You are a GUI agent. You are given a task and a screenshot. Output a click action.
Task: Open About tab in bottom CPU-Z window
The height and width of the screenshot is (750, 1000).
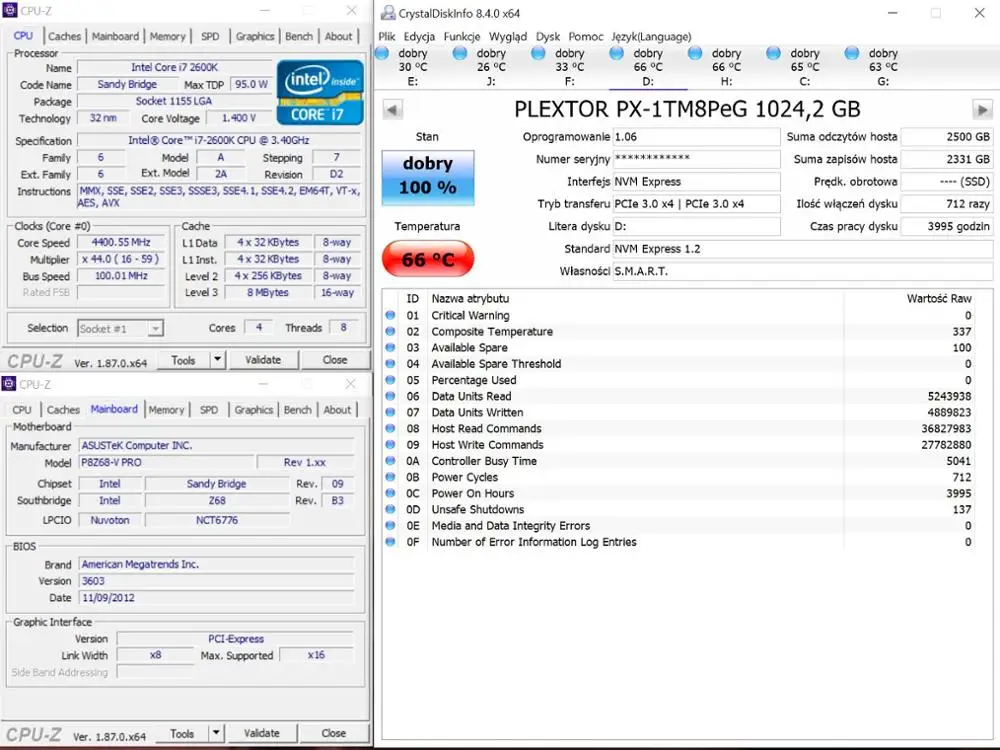(337, 410)
